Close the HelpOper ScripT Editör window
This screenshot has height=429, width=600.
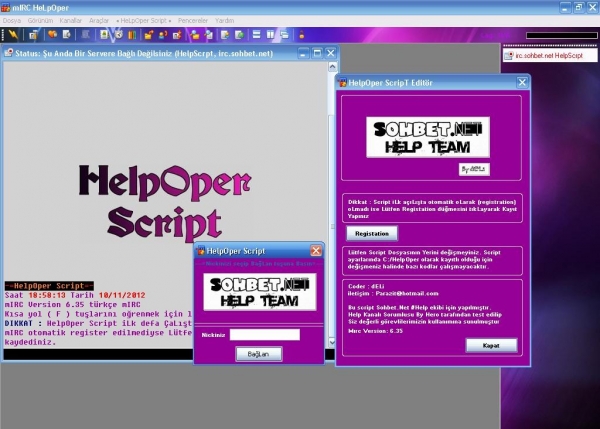[x=522, y=82]
